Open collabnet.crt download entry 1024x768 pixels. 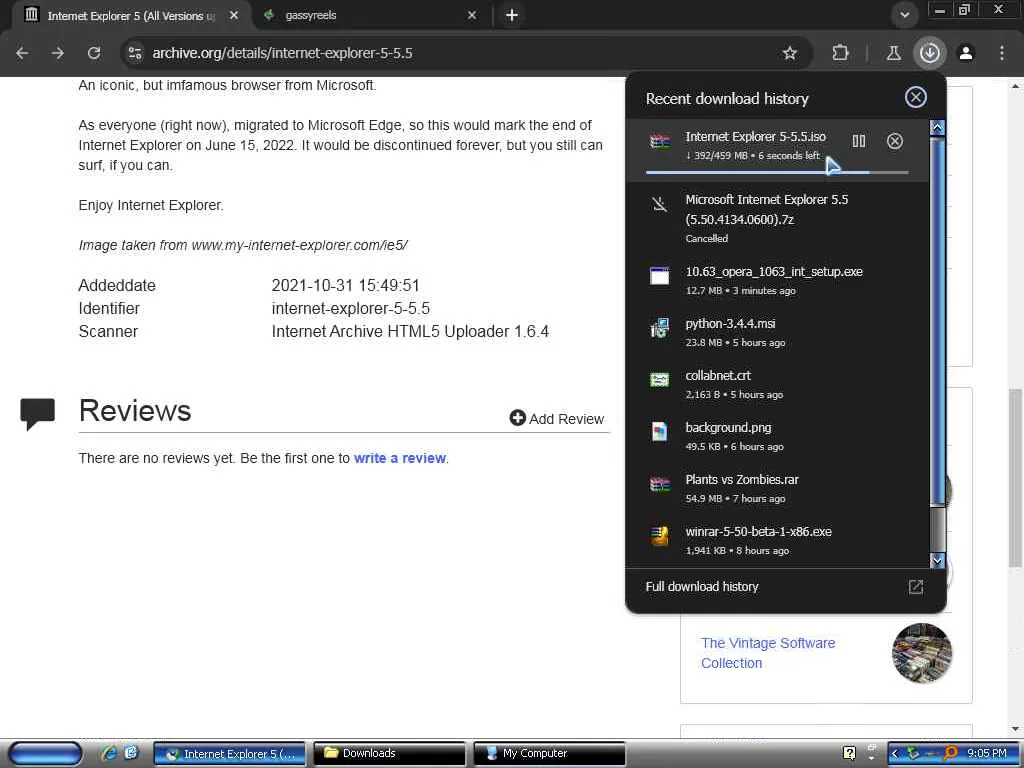[777, 384]
